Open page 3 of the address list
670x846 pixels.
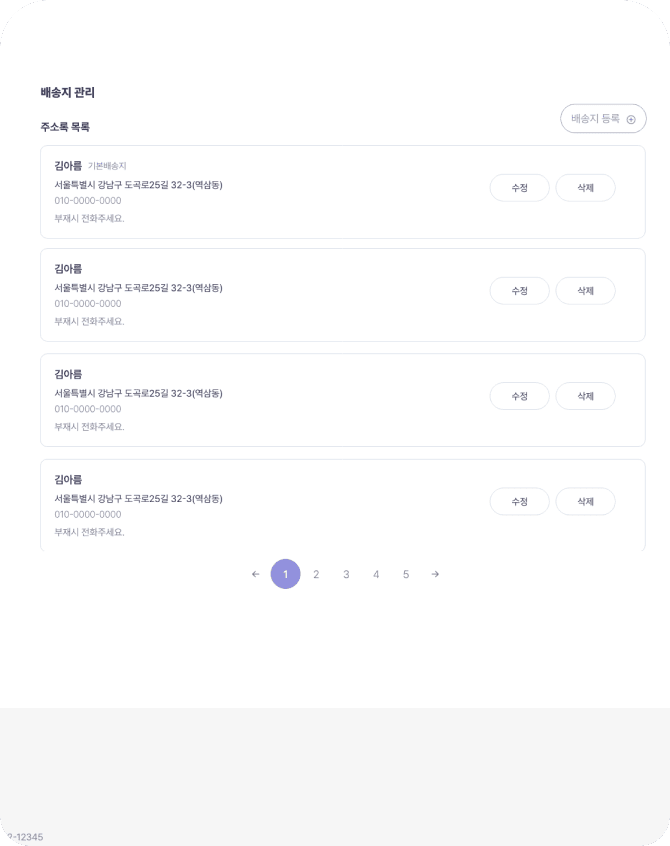click(x=346, y=574)
